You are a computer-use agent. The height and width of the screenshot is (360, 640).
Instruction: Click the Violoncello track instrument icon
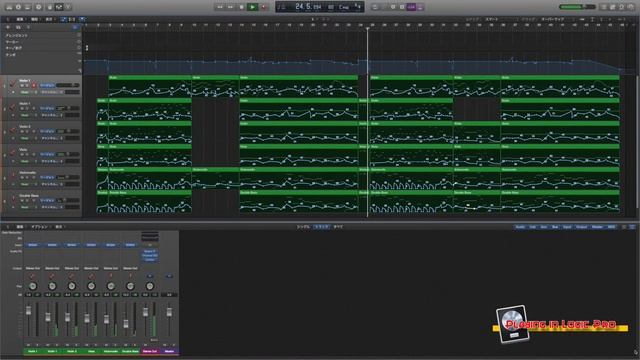pos(12,176)
